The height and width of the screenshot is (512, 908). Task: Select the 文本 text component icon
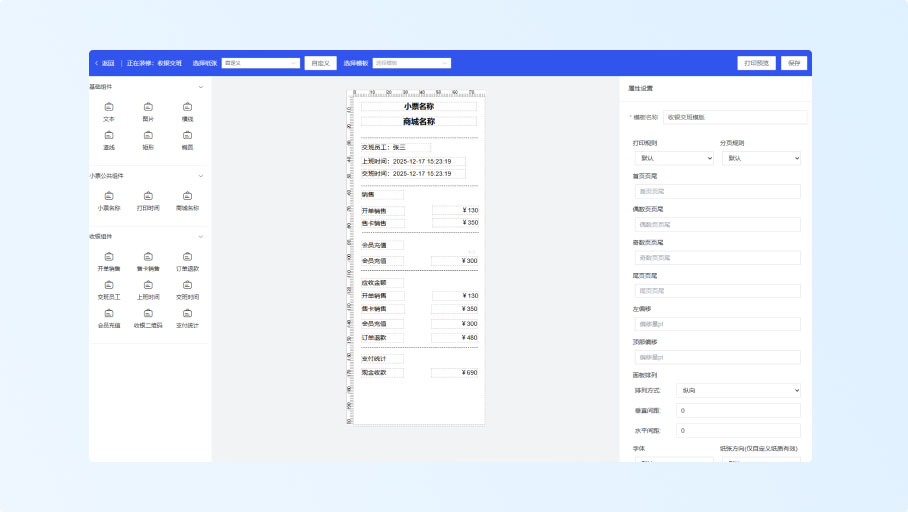tap(109, 107)
